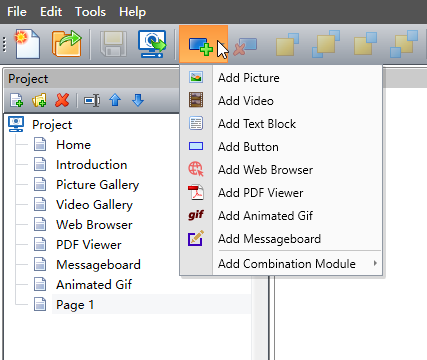Choose Add Video from the dropdown menu
The image size is (427, 360).
(x=281, y=101)
